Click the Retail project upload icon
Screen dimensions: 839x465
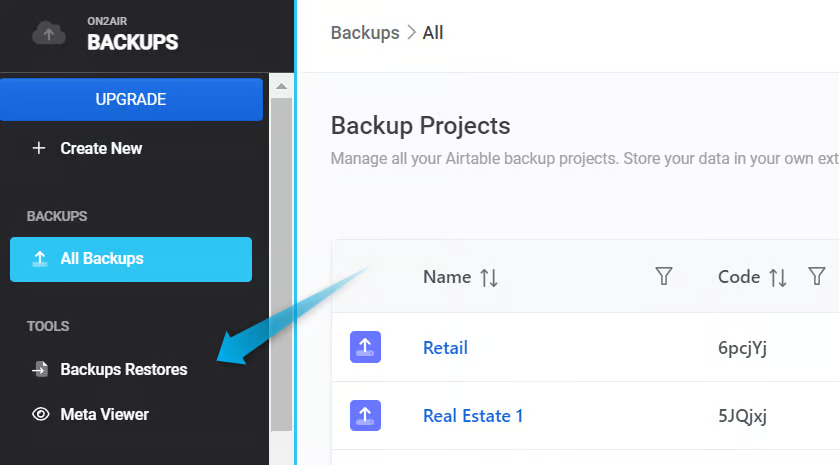pos(365,347)
